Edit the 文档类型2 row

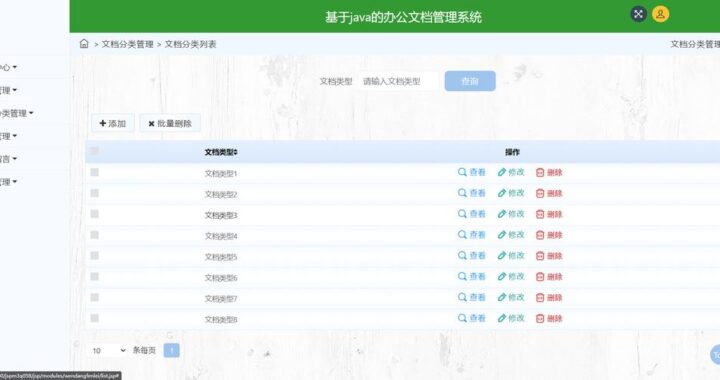coord(511,193)
